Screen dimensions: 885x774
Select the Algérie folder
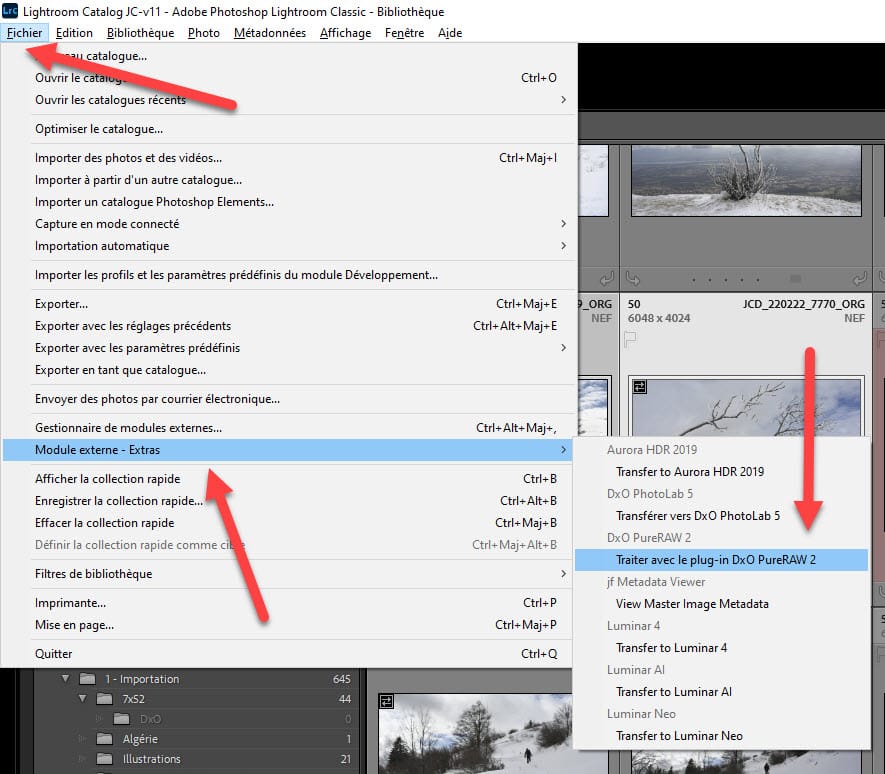point(194,739)
